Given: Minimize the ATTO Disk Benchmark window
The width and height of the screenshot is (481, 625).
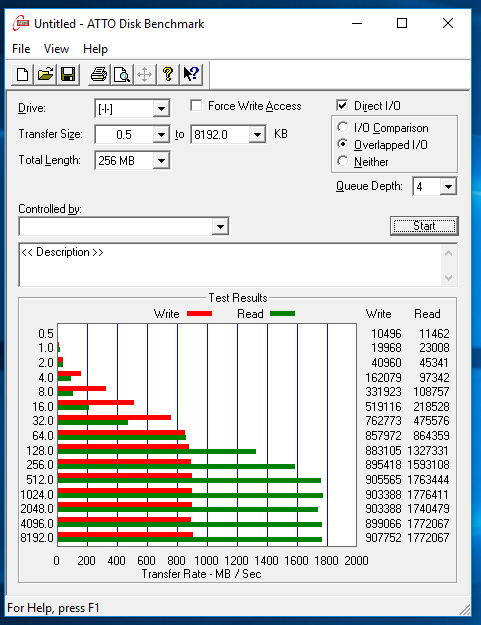Looking at the screenshot, I should click(x=357, y=23).
